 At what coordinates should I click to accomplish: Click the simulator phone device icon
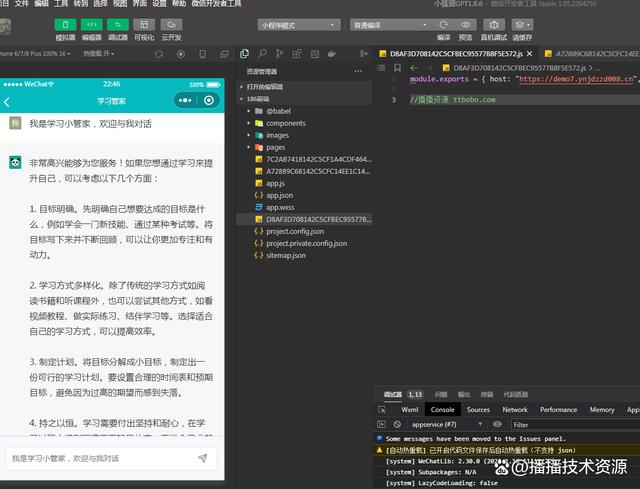[202, 54]
